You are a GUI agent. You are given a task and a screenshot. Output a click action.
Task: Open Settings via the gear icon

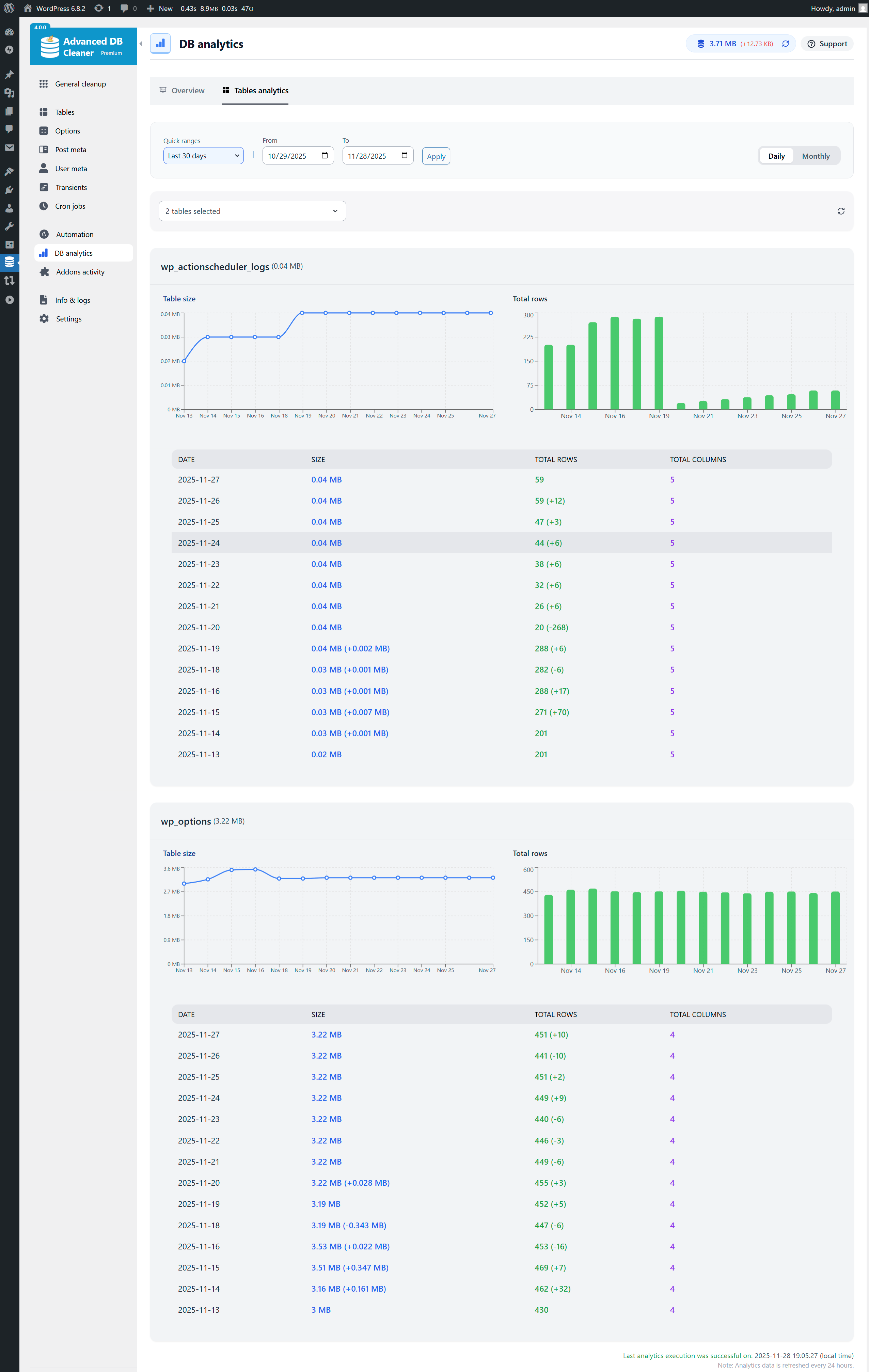point(45,318)
